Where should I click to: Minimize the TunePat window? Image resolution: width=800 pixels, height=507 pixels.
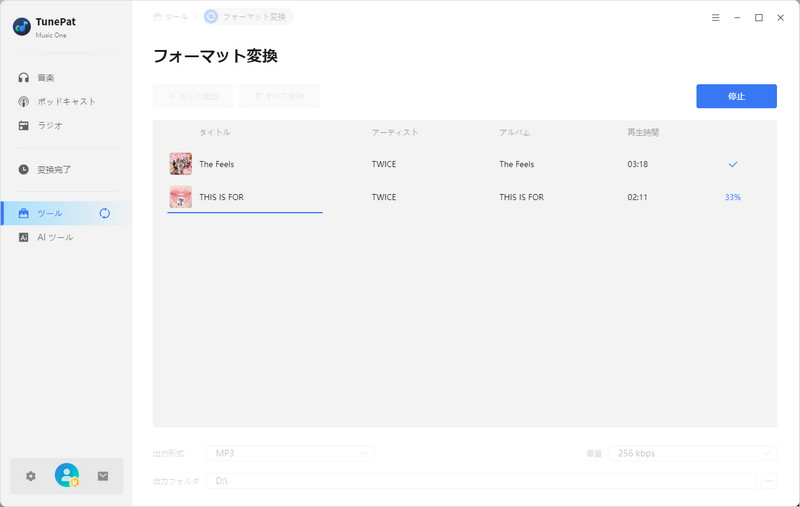(x=737, y=17)
